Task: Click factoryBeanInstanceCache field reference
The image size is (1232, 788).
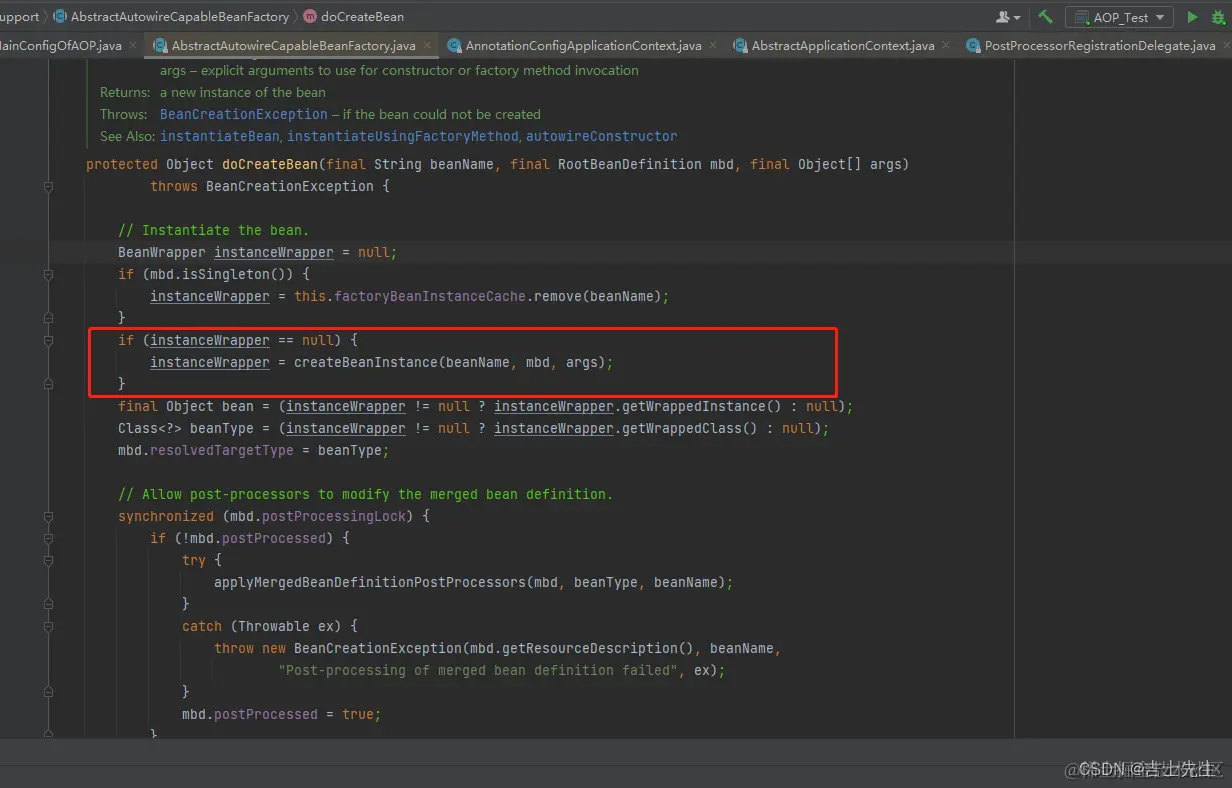Action: [430, 296]
